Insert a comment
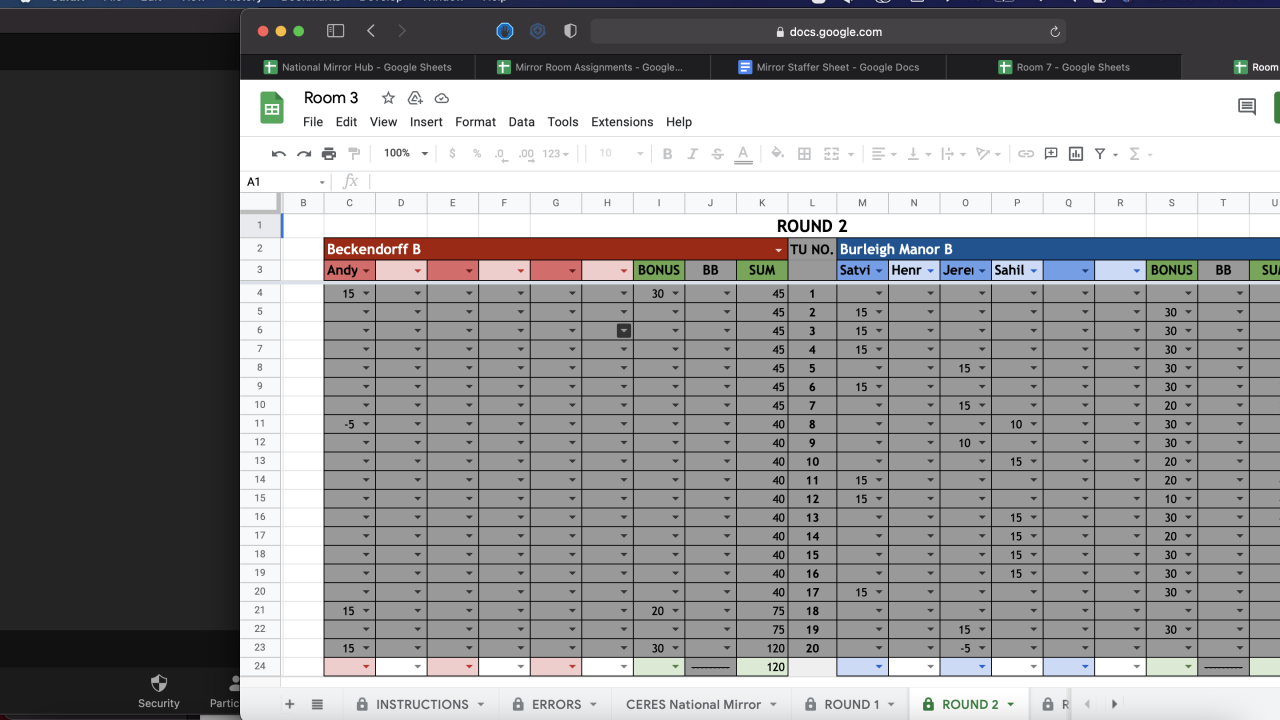The height and width of the screenshot is (720, 1280). [1051, 154]
